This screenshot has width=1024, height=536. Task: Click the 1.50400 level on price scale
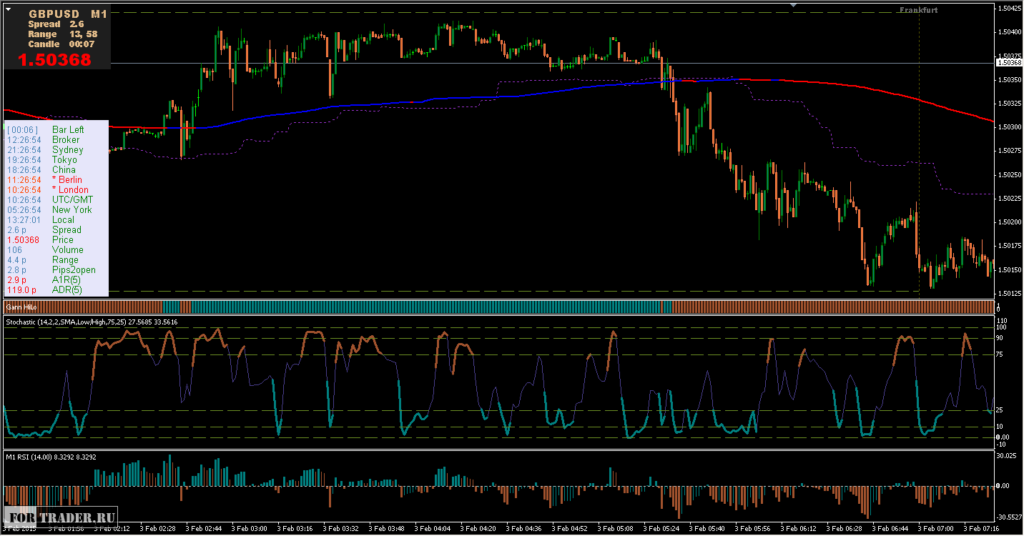point(1008,32)
